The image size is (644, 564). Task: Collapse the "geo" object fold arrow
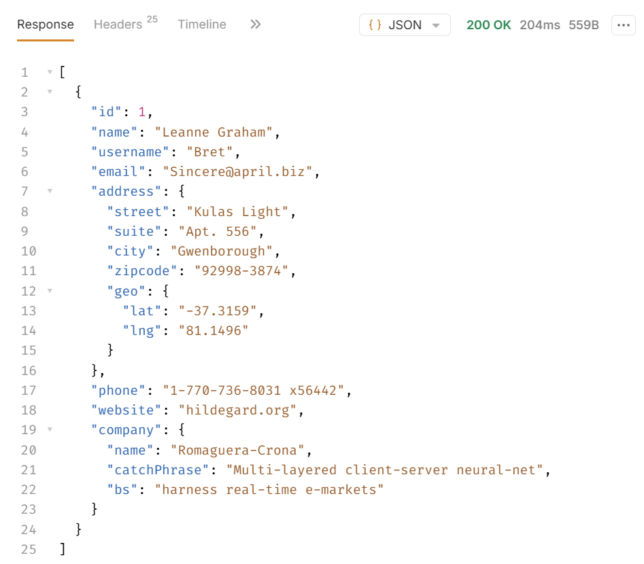coord(50,291)
